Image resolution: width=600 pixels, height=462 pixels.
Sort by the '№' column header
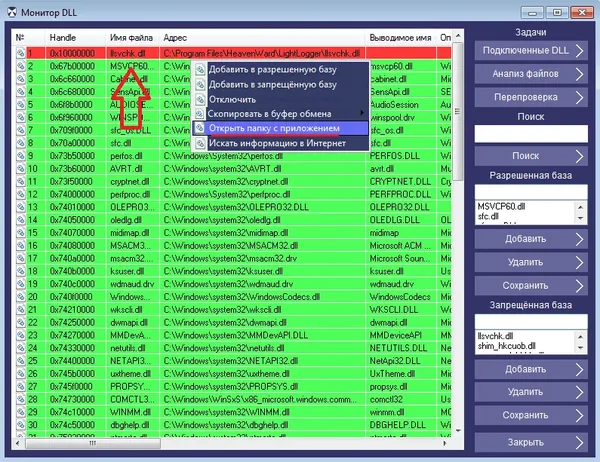click(x=20, y=38)
